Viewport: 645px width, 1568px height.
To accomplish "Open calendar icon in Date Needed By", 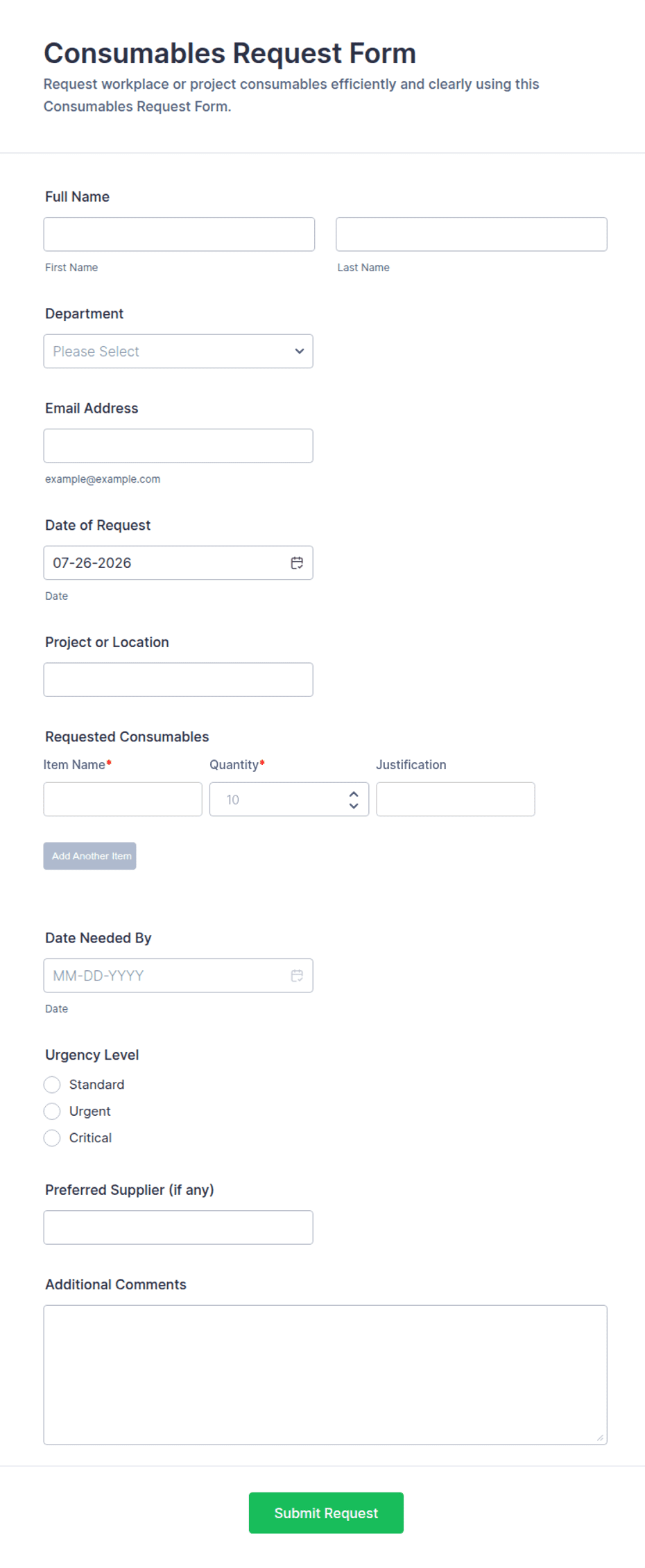I will [297, 975].
